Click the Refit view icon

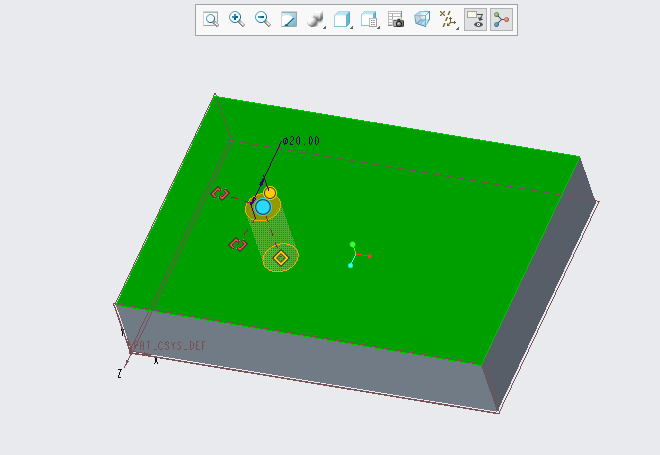pos(210,19)
